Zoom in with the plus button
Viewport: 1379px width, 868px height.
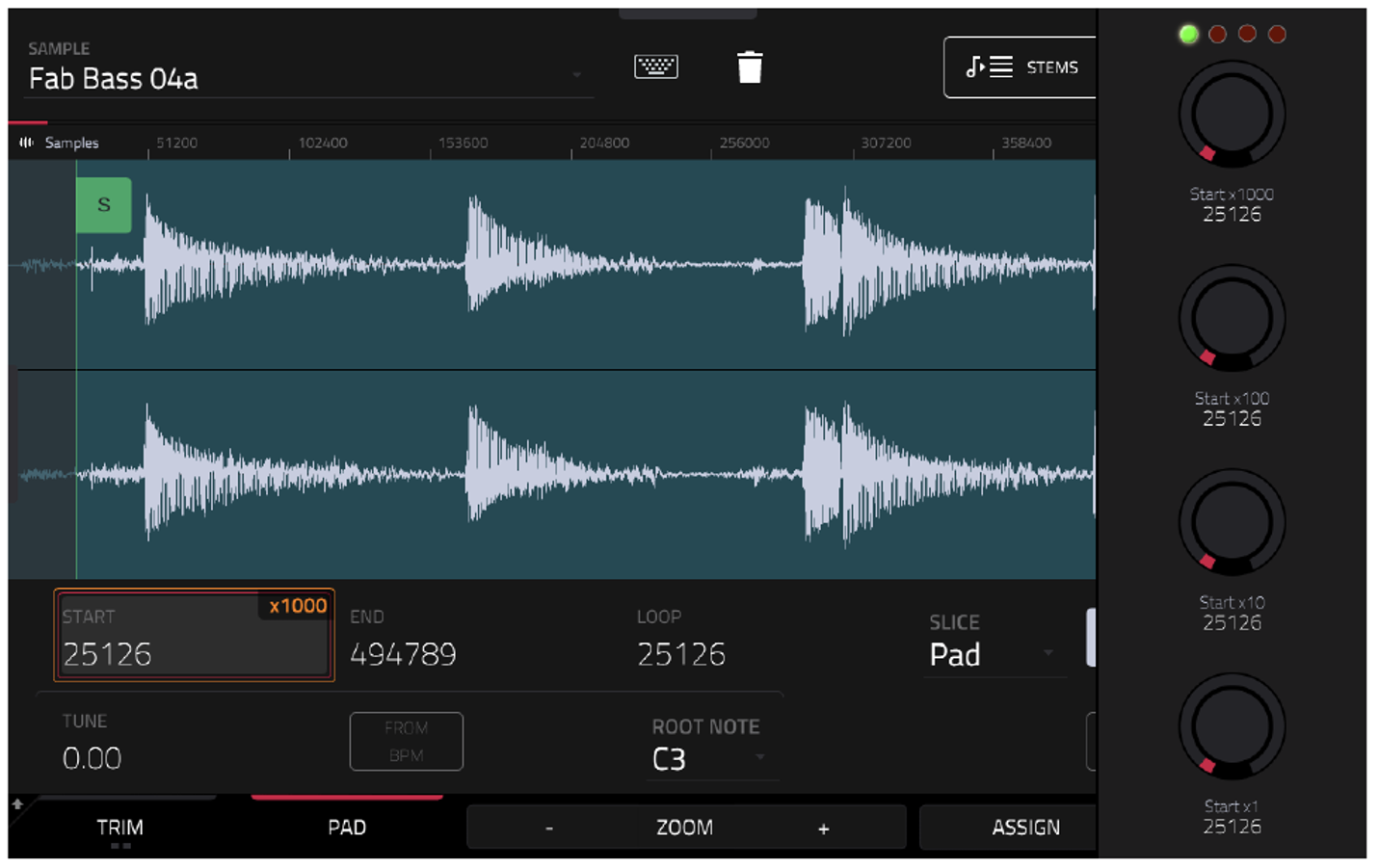point(823,828)
